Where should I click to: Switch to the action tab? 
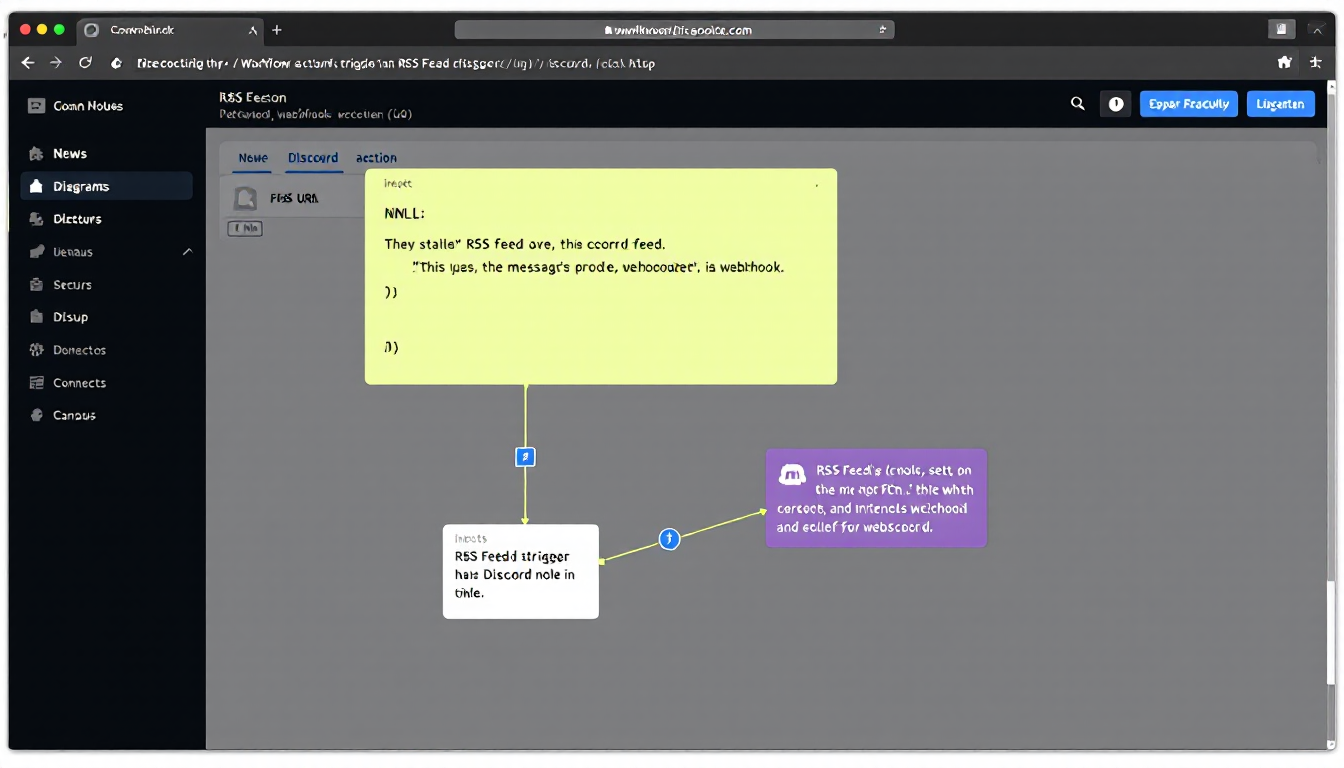(376, 158)
